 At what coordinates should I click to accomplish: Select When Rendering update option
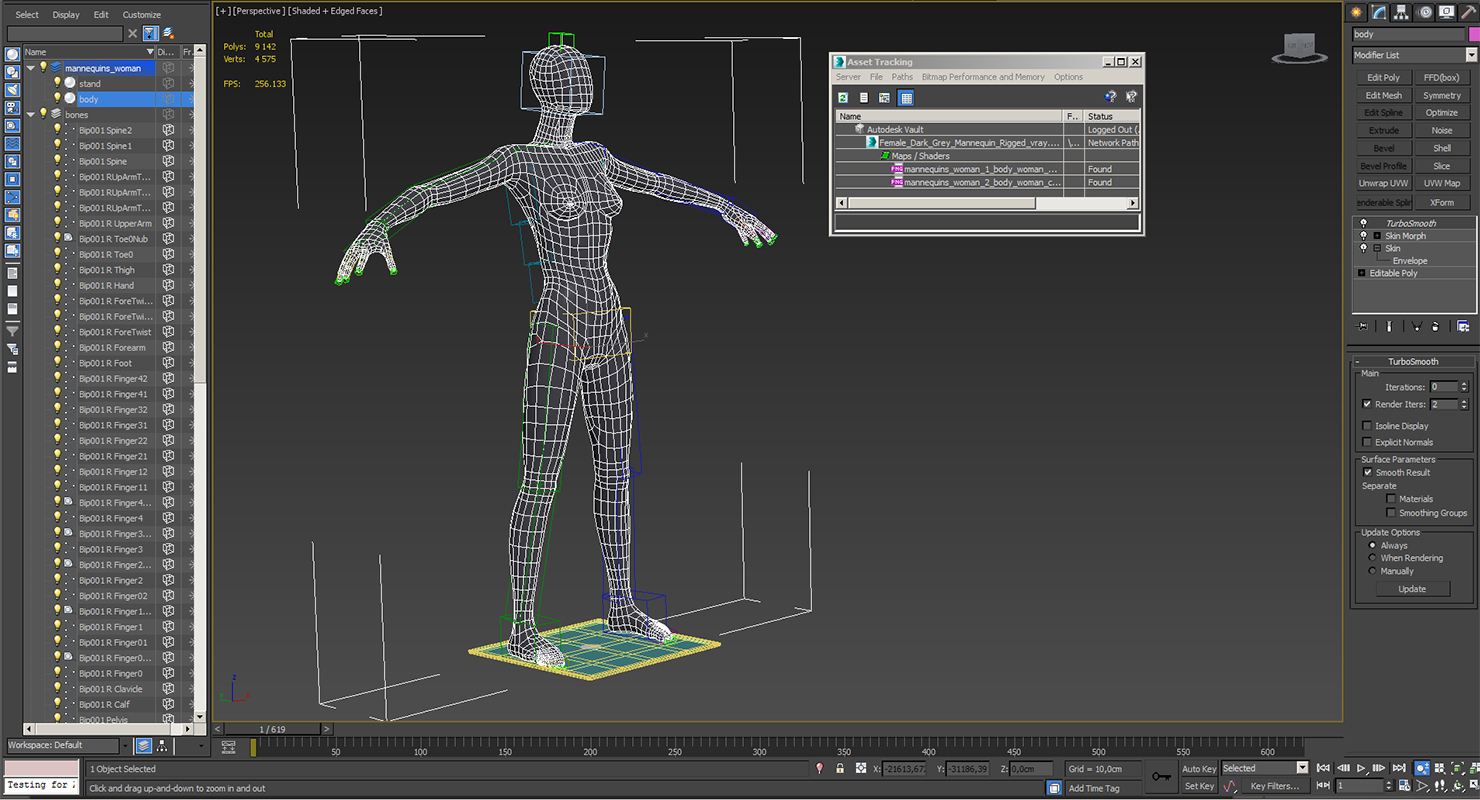pos(1372,558)
